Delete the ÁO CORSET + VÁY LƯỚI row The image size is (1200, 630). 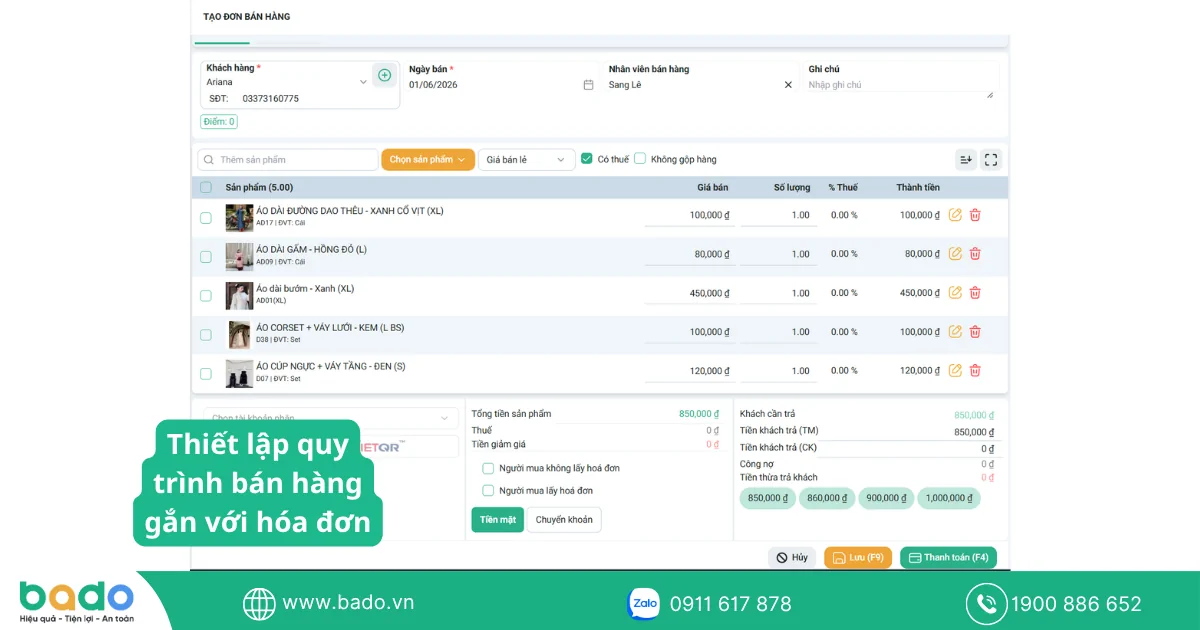coord(975,332)
